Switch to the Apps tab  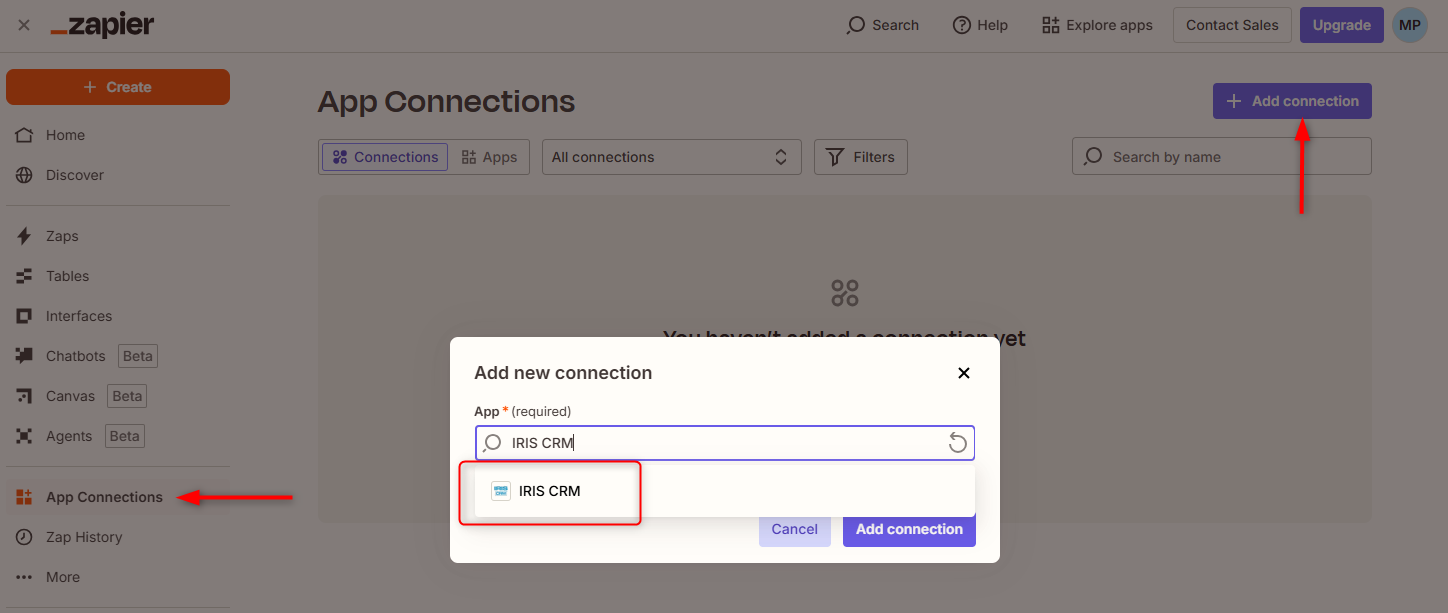(x=489, y=157)
